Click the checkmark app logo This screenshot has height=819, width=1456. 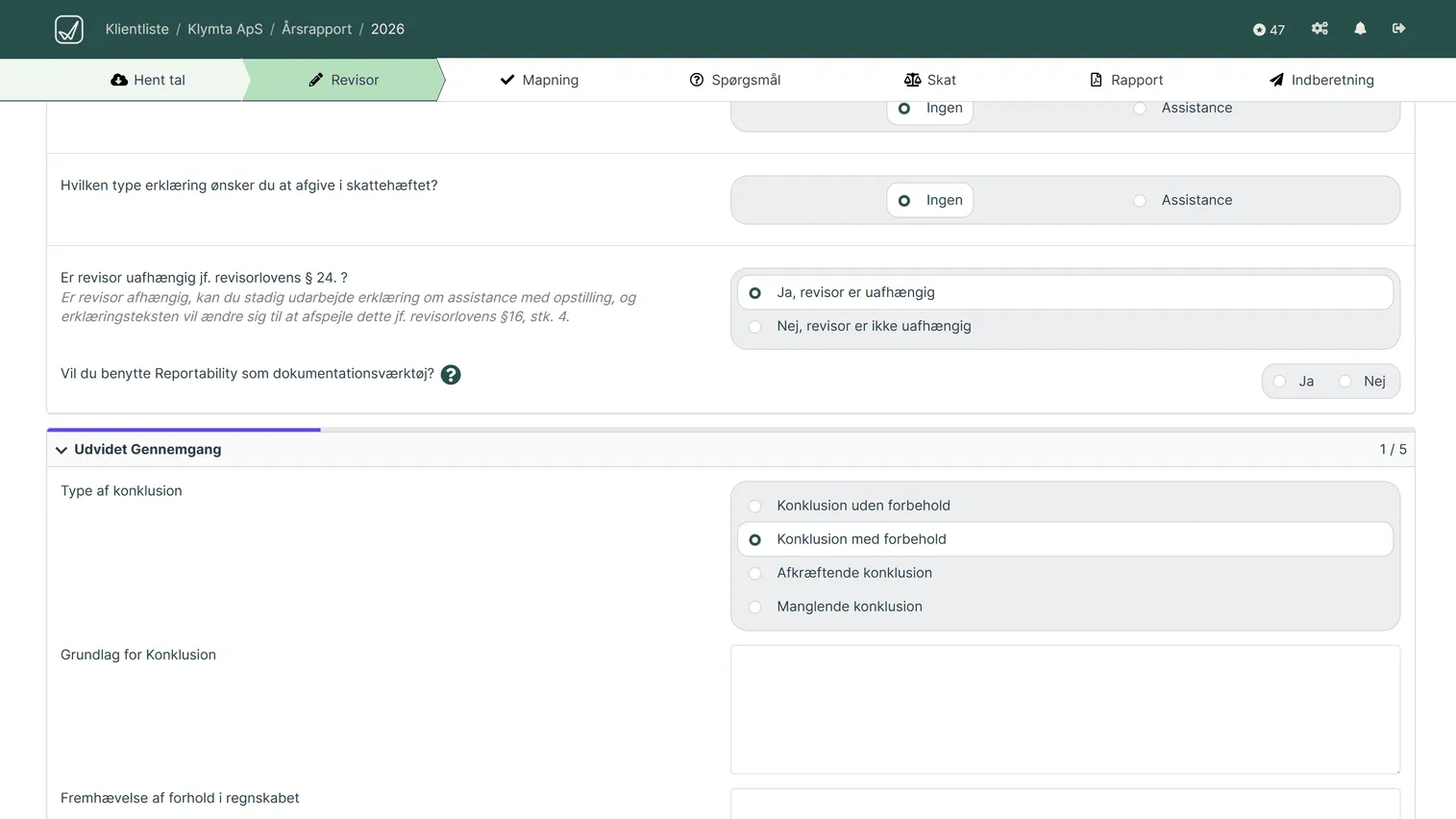tap(69, 30)
